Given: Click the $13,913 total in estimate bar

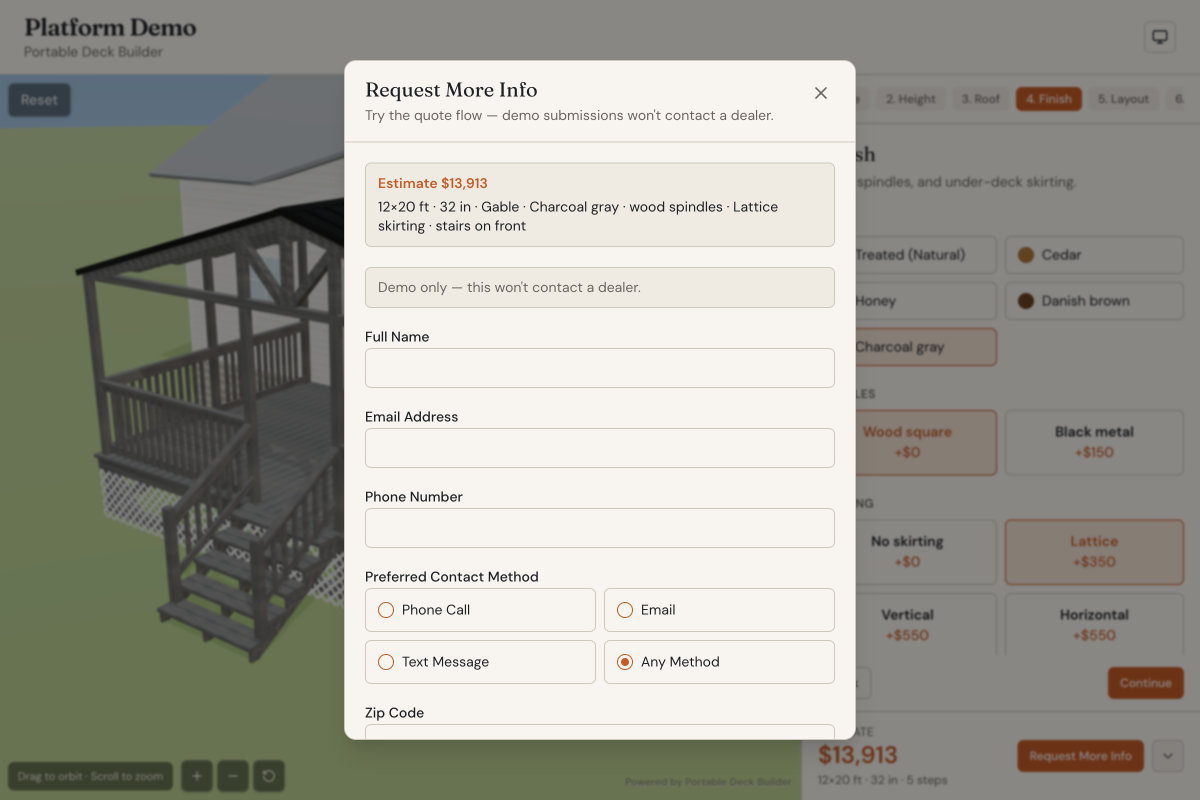Looking at the screenshot, I should coord(858,755).
